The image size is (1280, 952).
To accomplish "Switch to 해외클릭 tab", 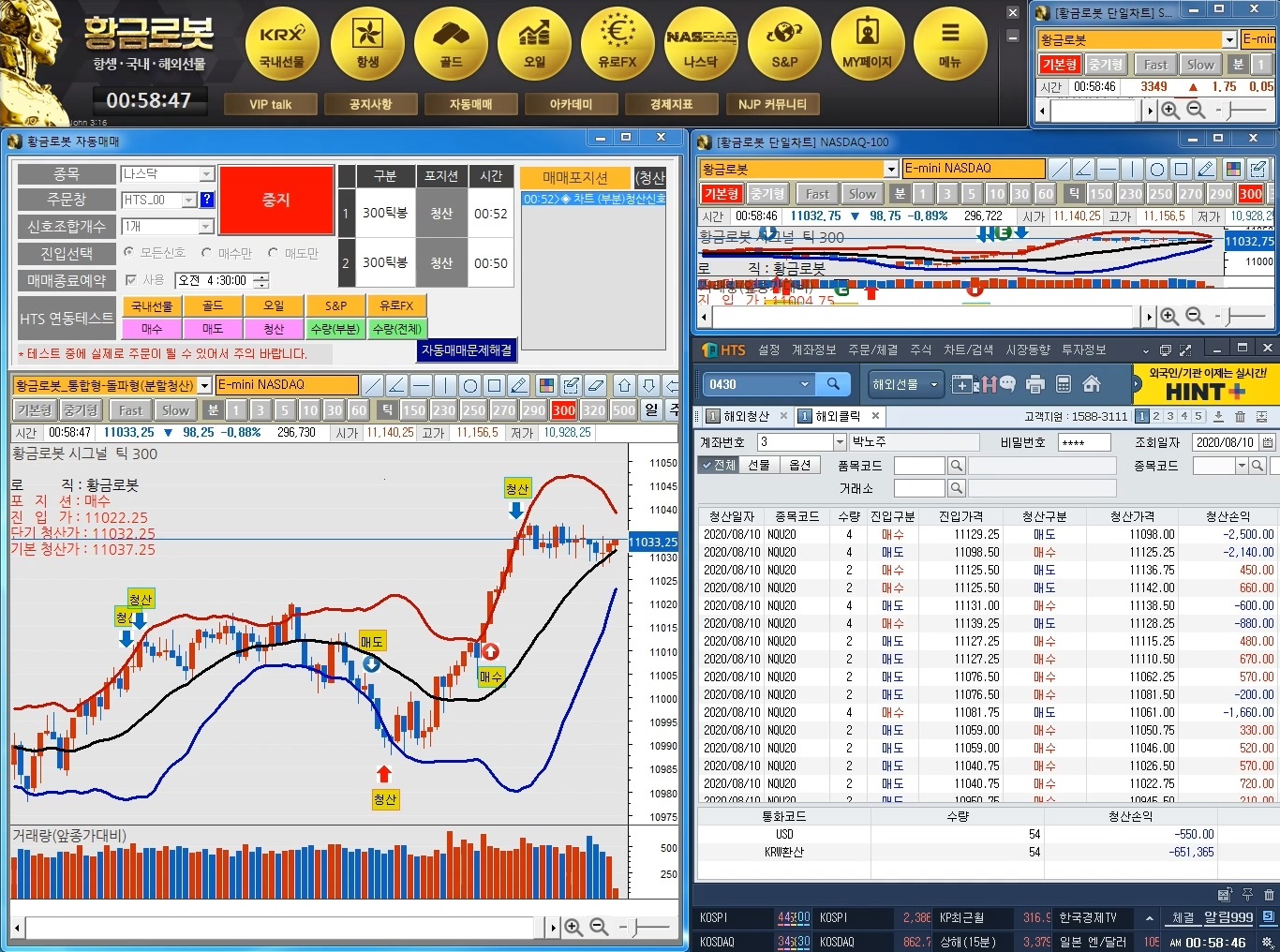I will (838, 416).
